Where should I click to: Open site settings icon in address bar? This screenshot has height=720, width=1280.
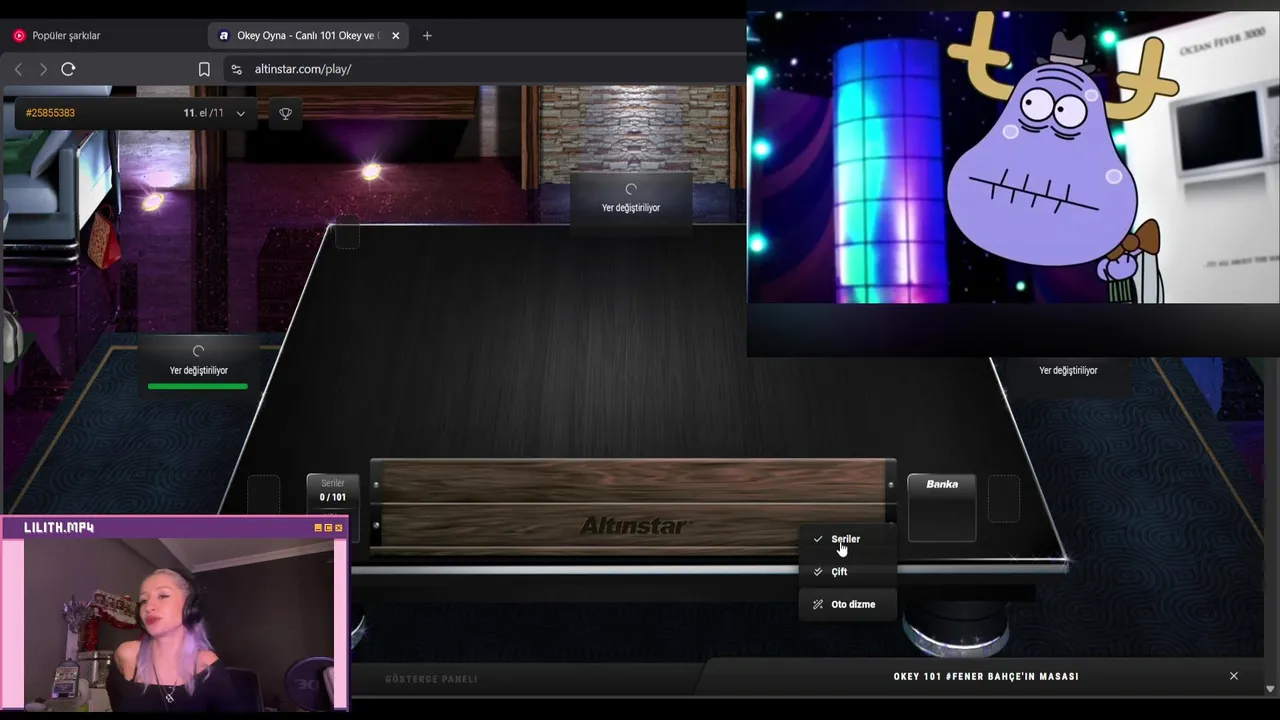tap(236, 69)
